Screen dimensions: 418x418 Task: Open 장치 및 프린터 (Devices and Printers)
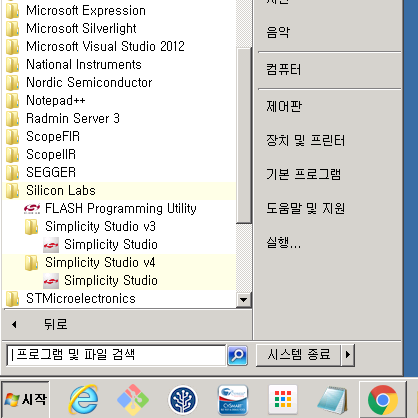[x=305, y=140]
